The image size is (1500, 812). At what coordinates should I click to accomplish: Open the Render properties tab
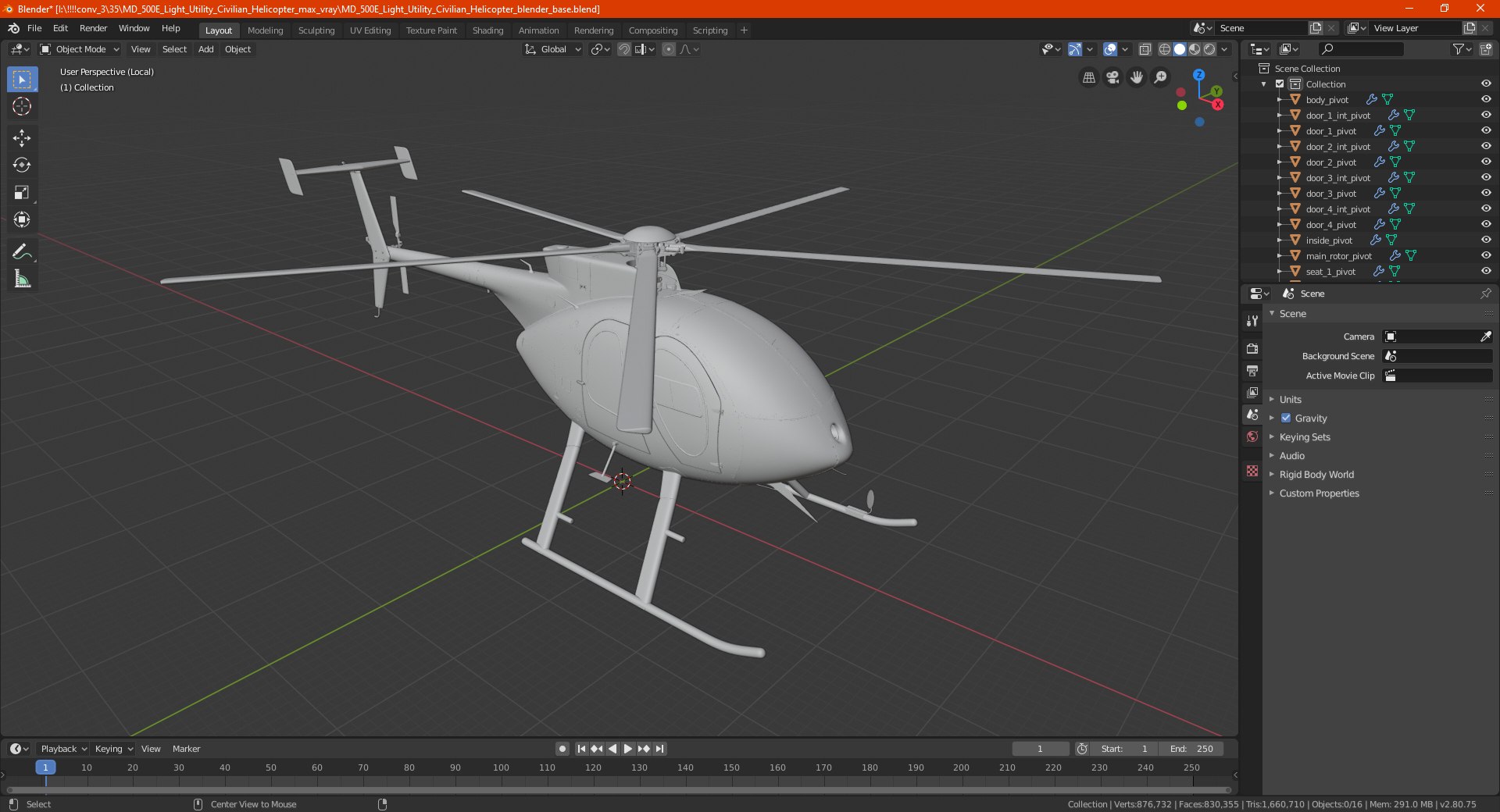click(x=1252, y=348)
